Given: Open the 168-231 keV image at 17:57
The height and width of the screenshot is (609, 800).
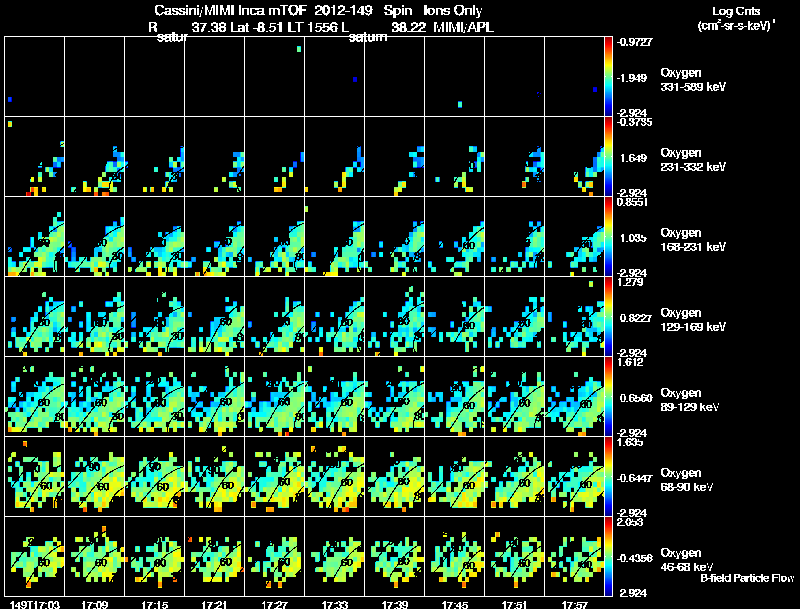Looking at the screenshot, I should [x=574, y=237].
